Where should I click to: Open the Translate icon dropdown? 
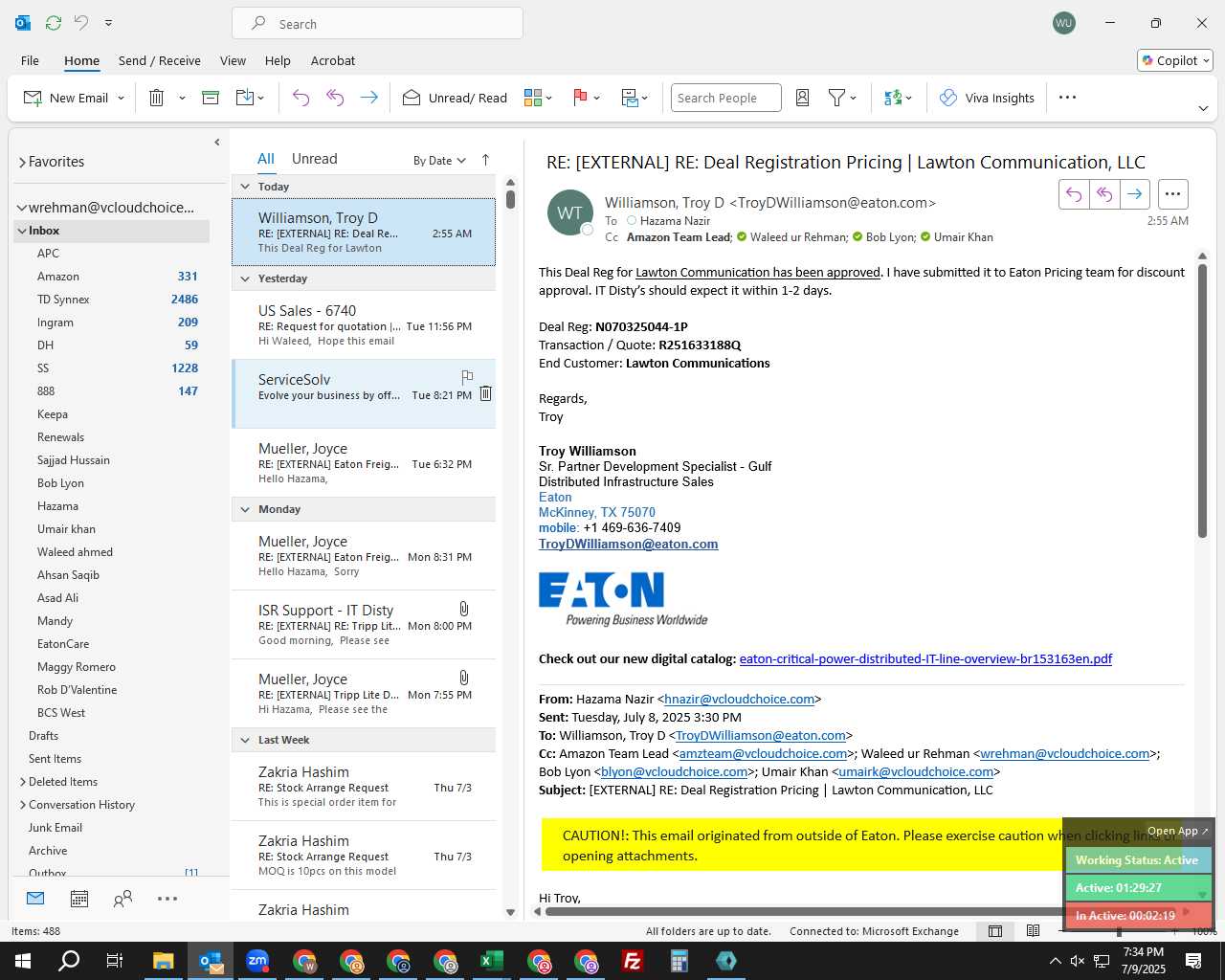(x=898, y=98)
